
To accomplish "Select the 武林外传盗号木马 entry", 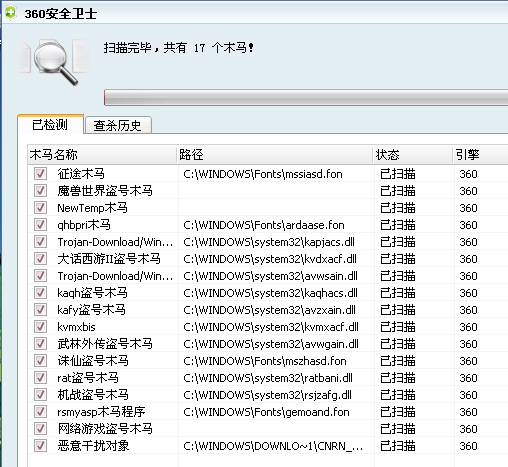I will click(268, 344).
